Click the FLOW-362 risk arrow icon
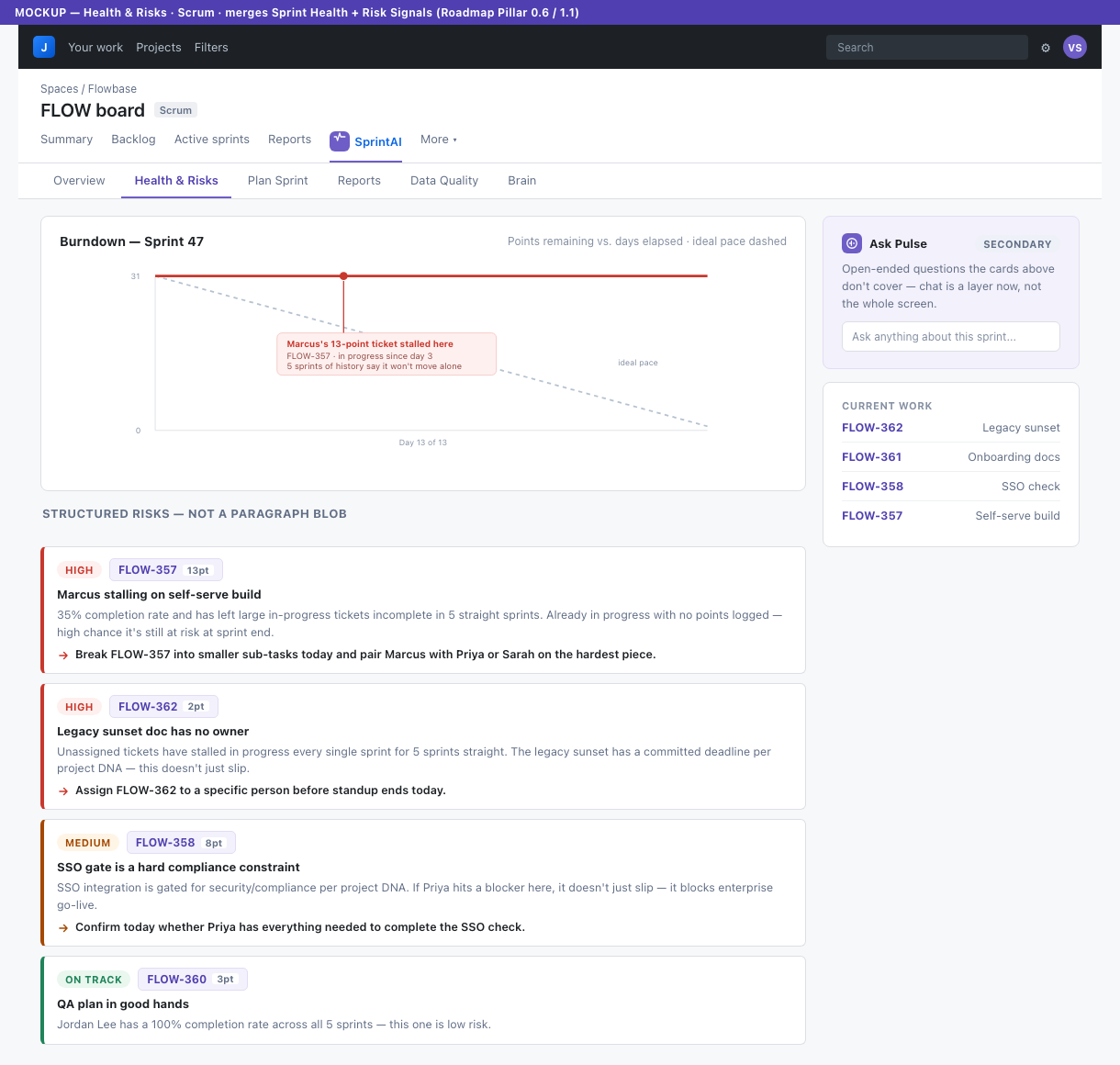This screenshot has width=1120, height=1065. (63, 791)
